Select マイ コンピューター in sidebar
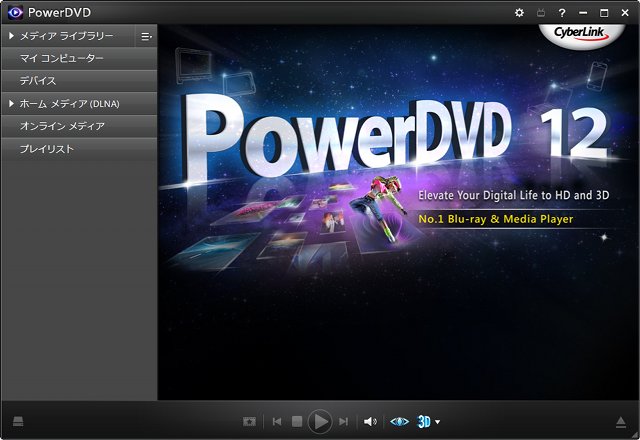 click(x=79, y=58)
